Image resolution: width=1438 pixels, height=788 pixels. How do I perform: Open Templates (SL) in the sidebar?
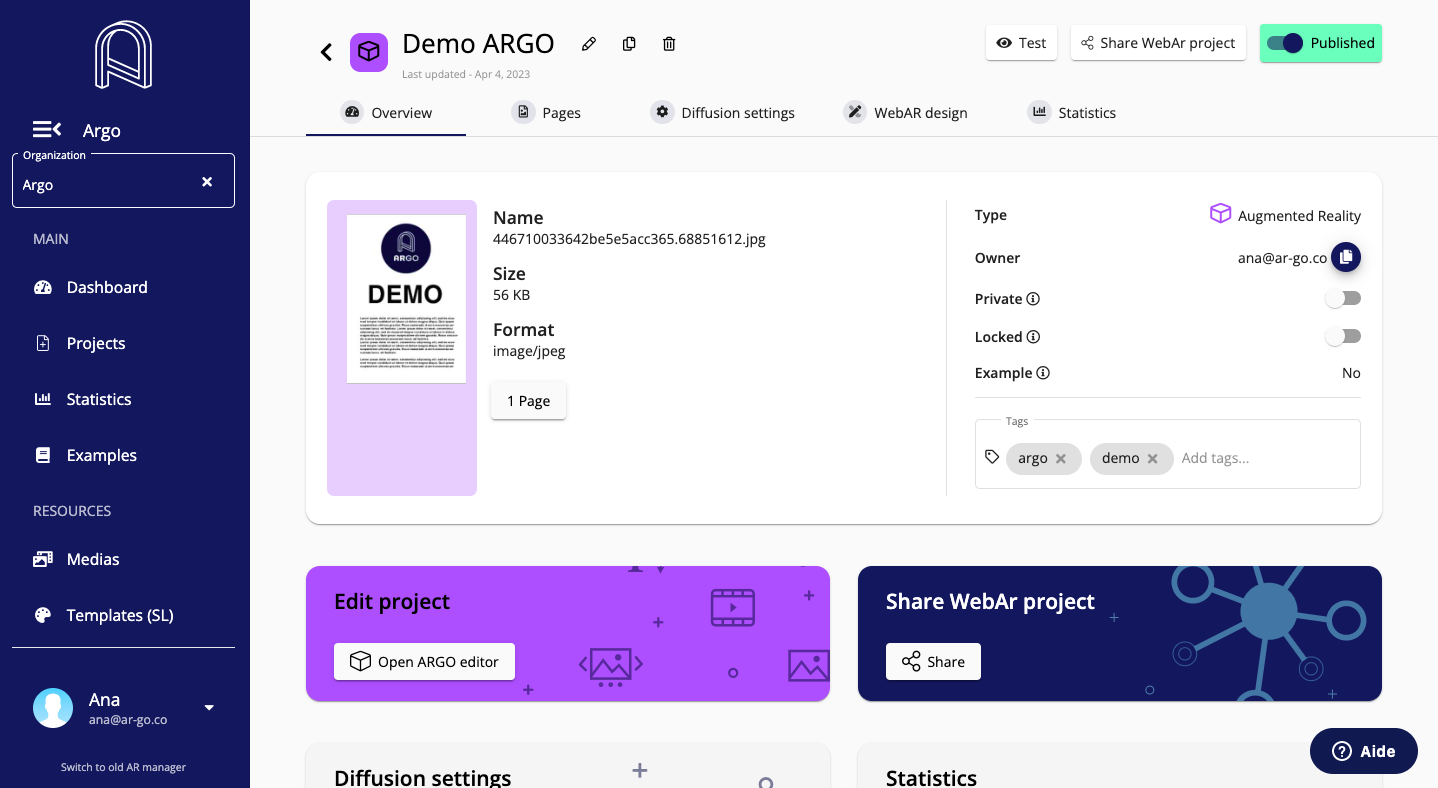[103, 615]
